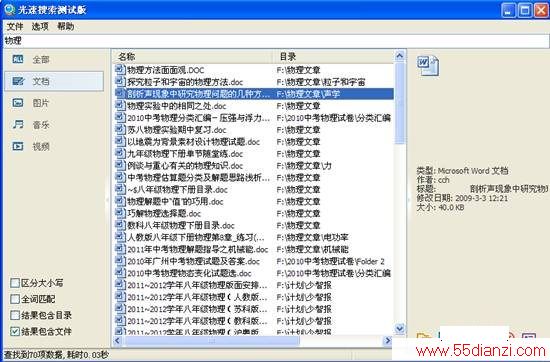Click the doc icon of 教科八年级物理下册目录.doc
This screenshot has width=550, height=362.
coord(120,225)
